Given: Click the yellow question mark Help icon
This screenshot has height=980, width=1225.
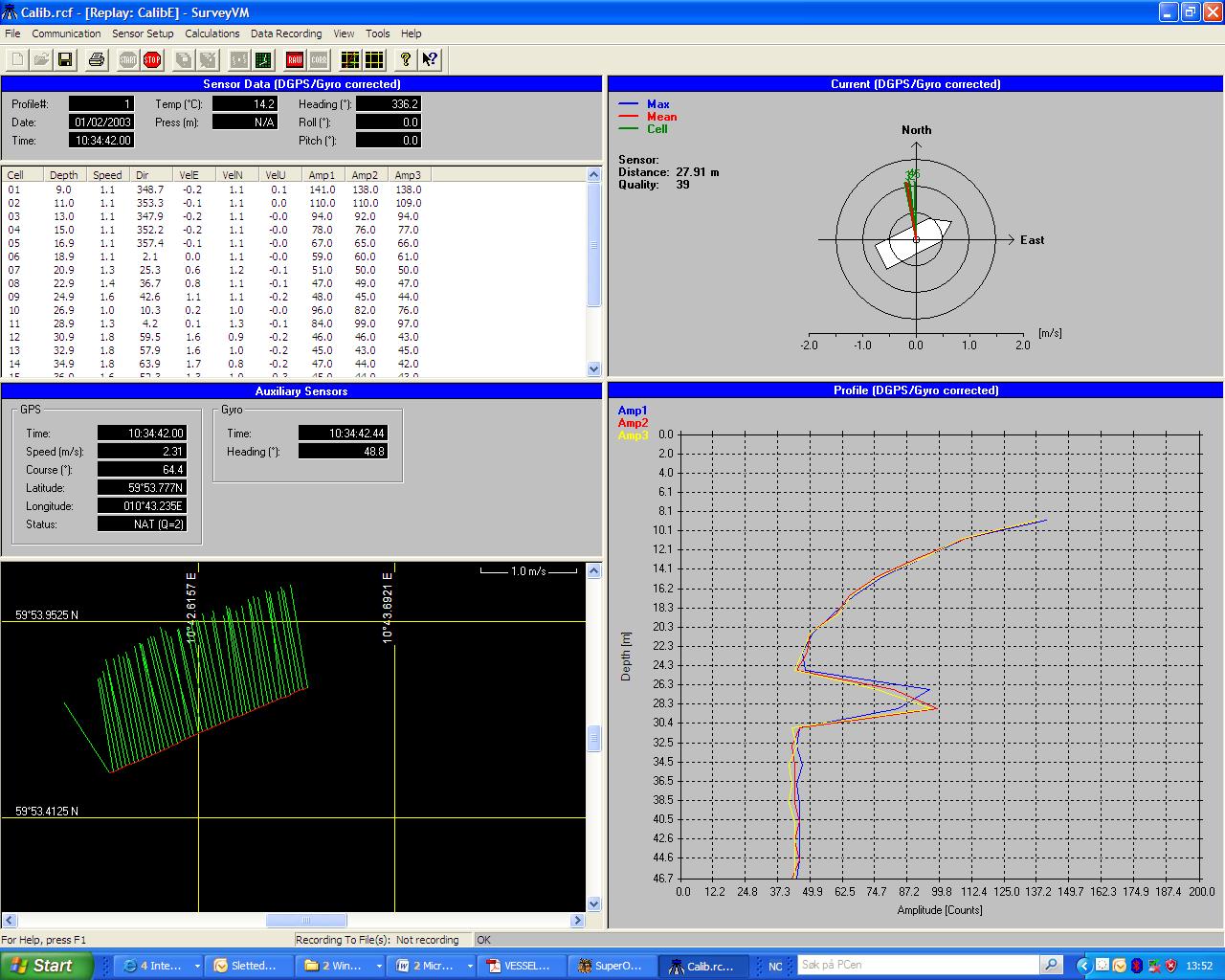Looking at the screenshot, I should pos(406,60).
